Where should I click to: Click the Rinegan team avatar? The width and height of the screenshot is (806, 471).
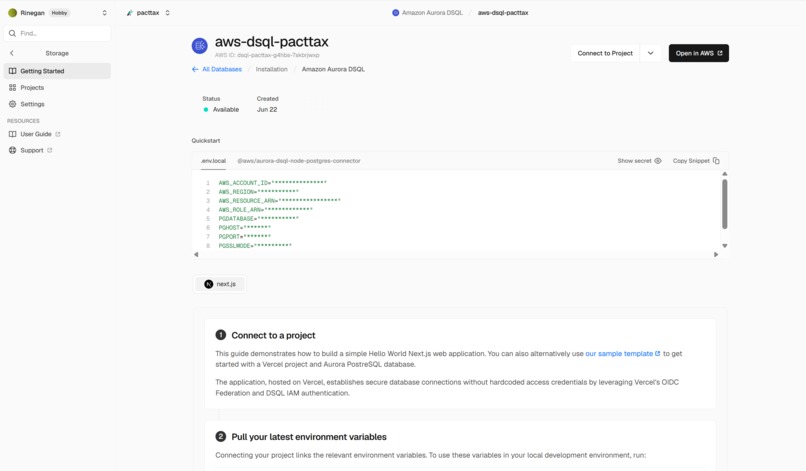[x=12, y=13]
